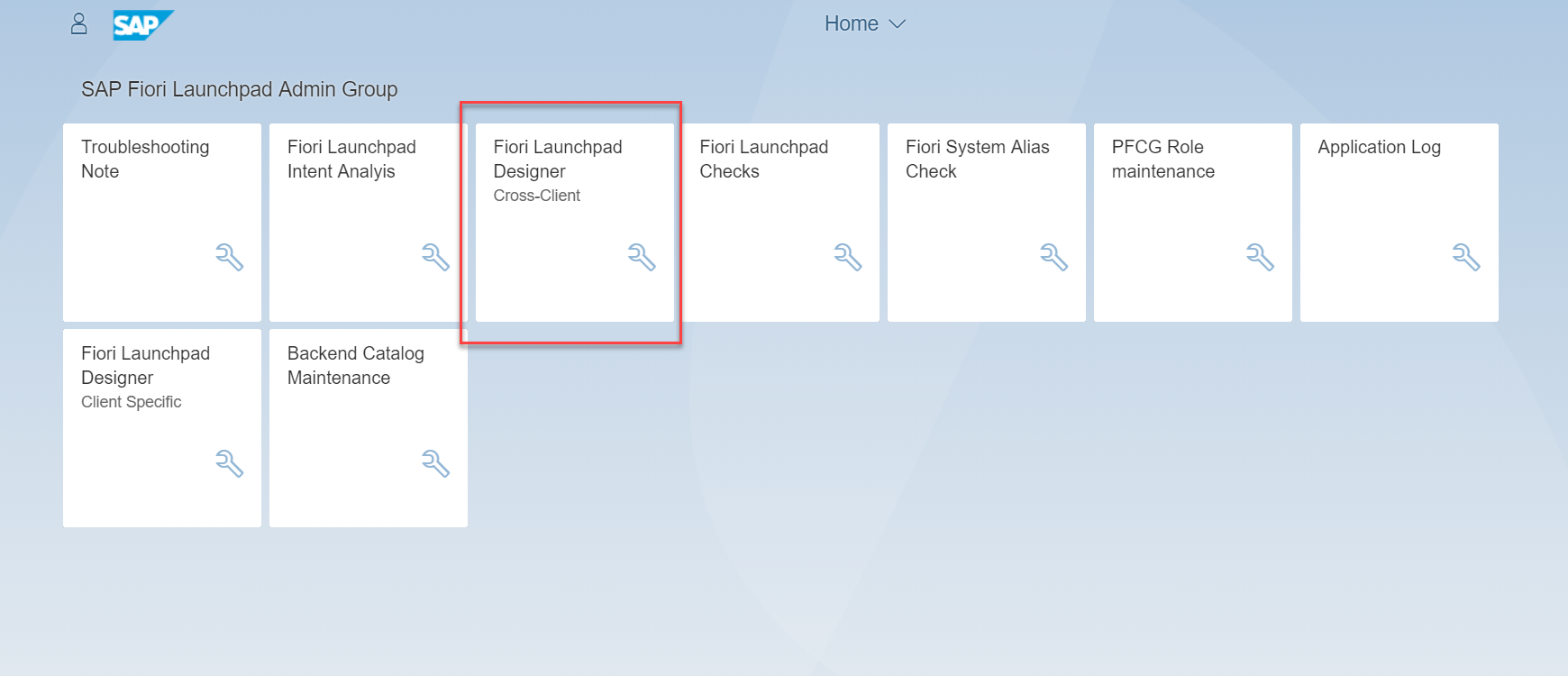Image resolution: width=1568 pixels, height=676 pixels.
Task: Open the Troubleshooting Note tile title
Action: coord(145,159)
